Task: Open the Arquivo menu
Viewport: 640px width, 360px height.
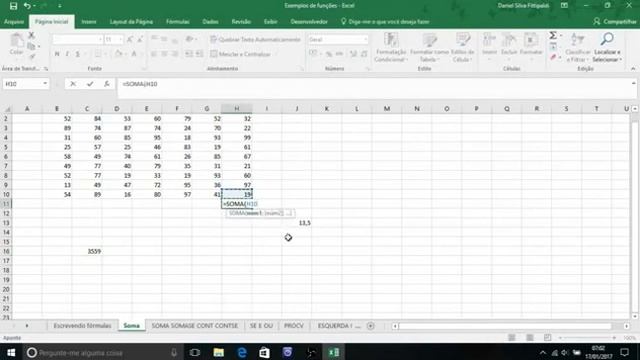Action: [x=14, y=22]
